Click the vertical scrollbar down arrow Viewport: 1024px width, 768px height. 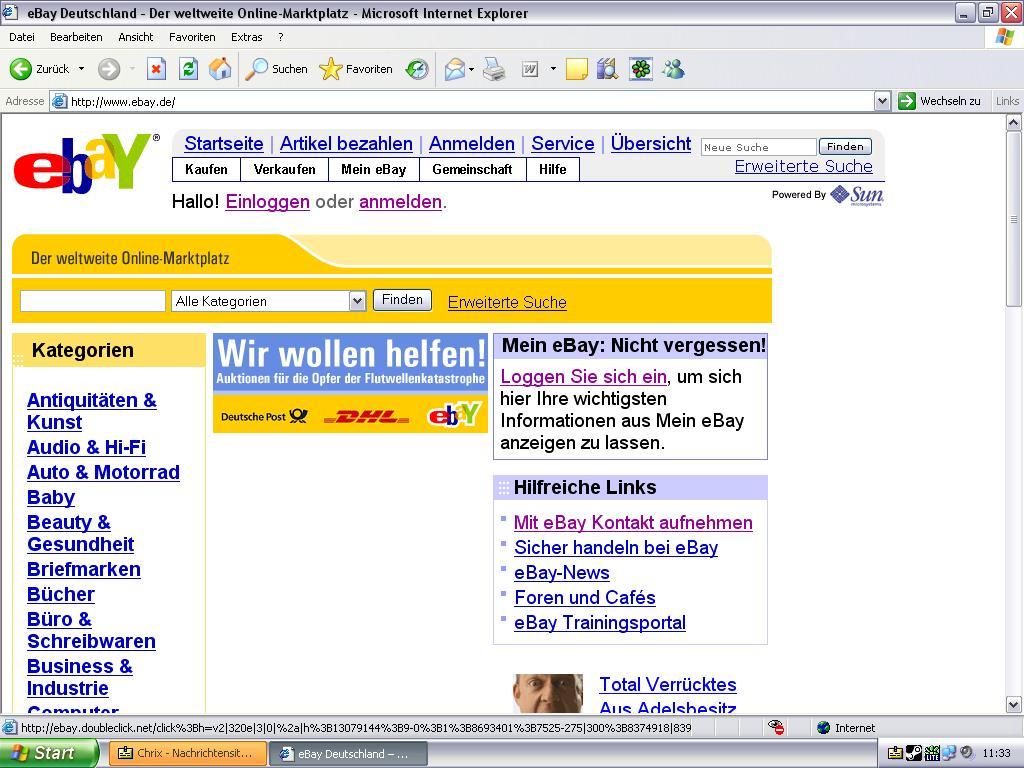(x=1014, y=704)
